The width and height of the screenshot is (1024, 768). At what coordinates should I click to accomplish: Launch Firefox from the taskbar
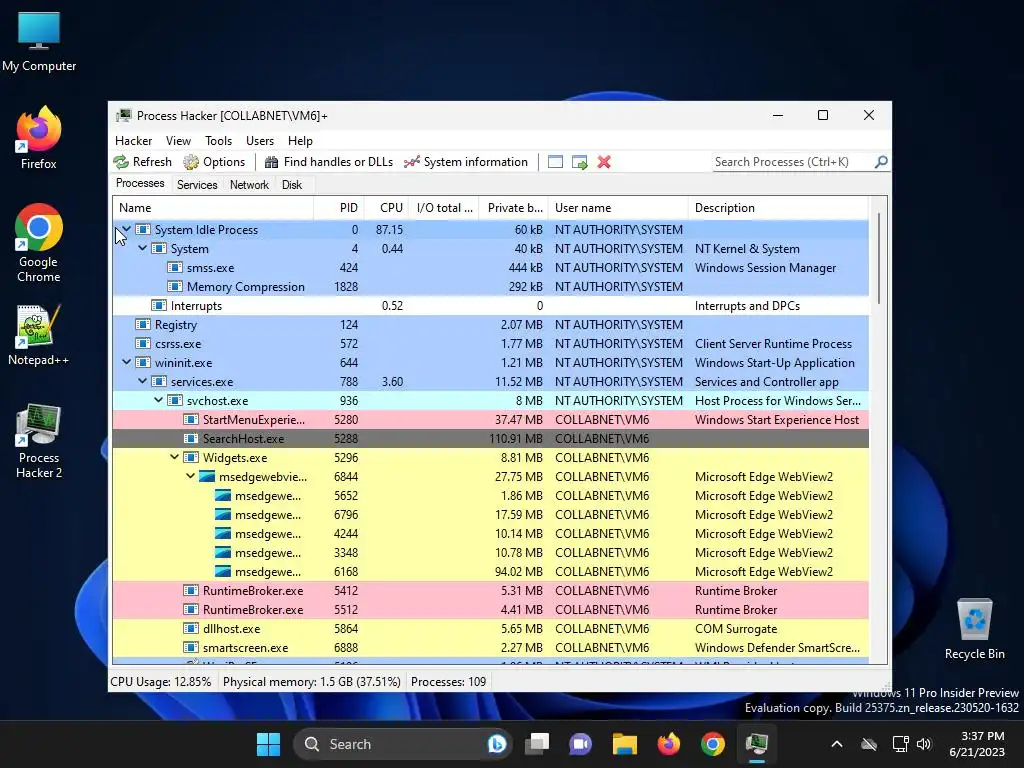coord(669,744)
